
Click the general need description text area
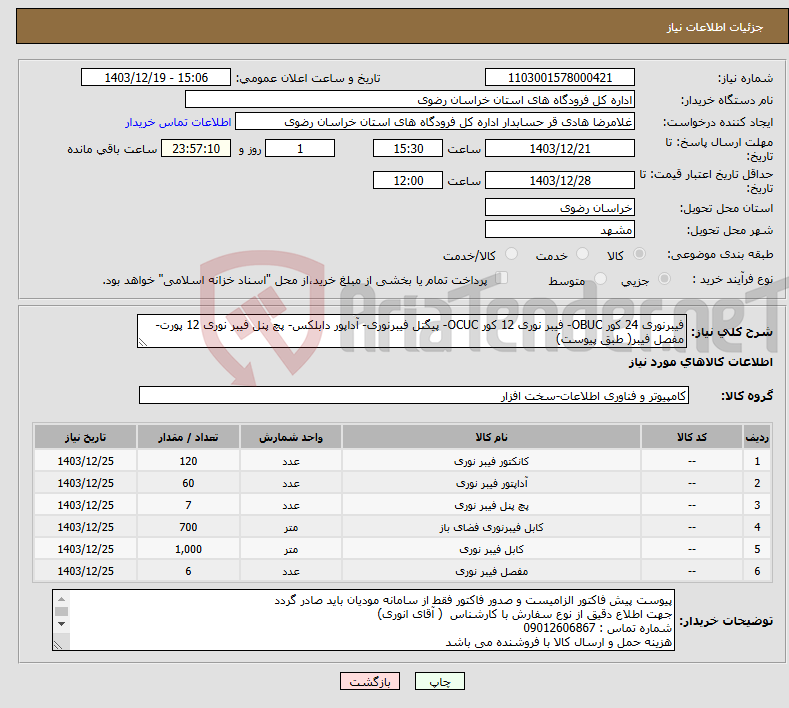[412, 331]
